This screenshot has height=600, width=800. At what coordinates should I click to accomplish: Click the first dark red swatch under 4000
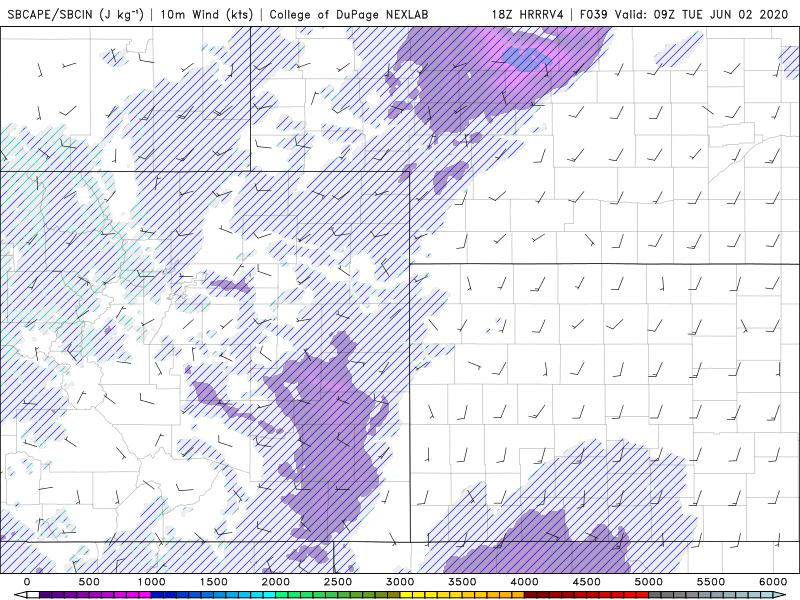pos(531,595)
